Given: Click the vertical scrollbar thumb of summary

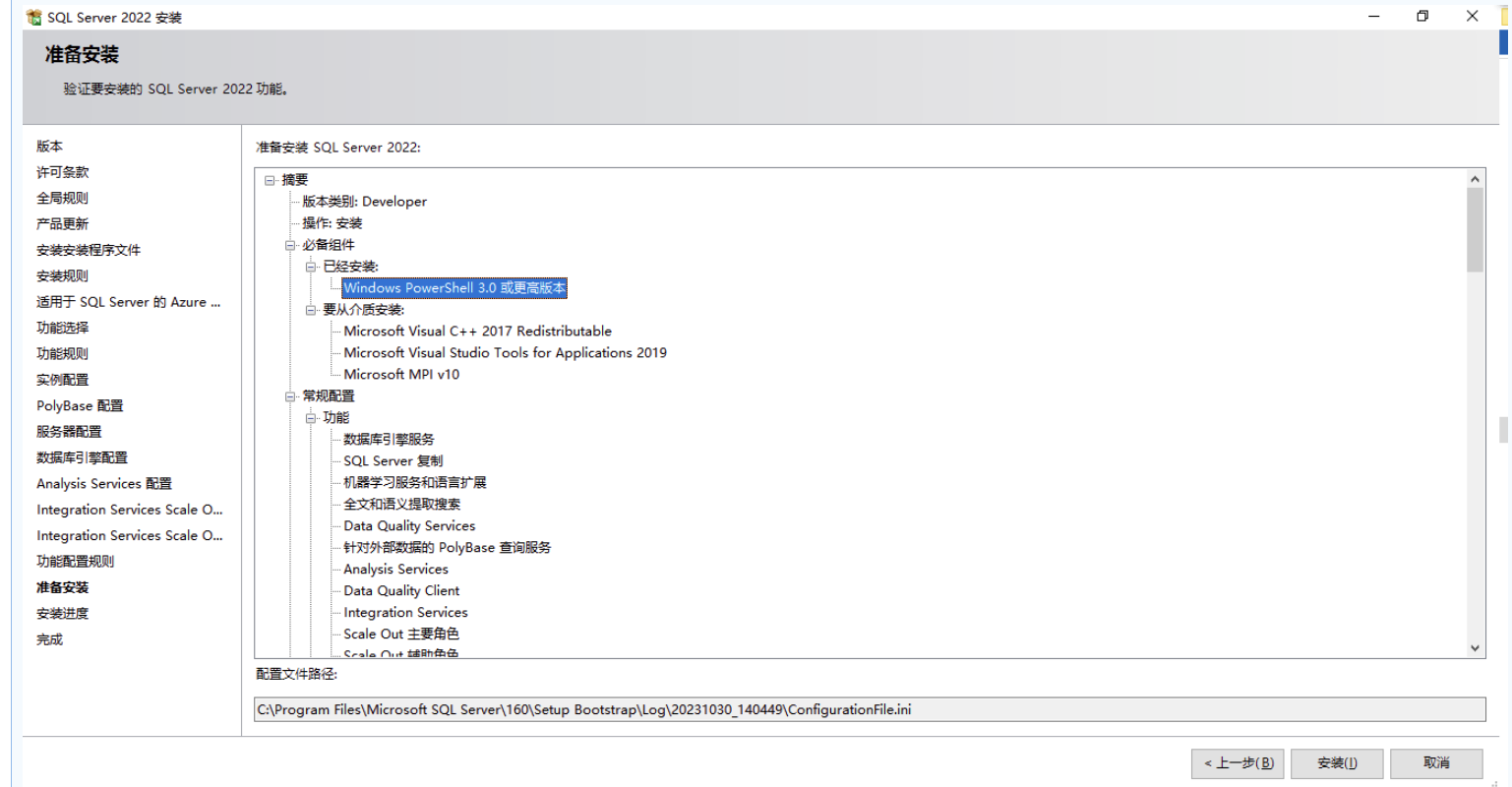Looking at the screenshot, I should (x=1475, y=230).
